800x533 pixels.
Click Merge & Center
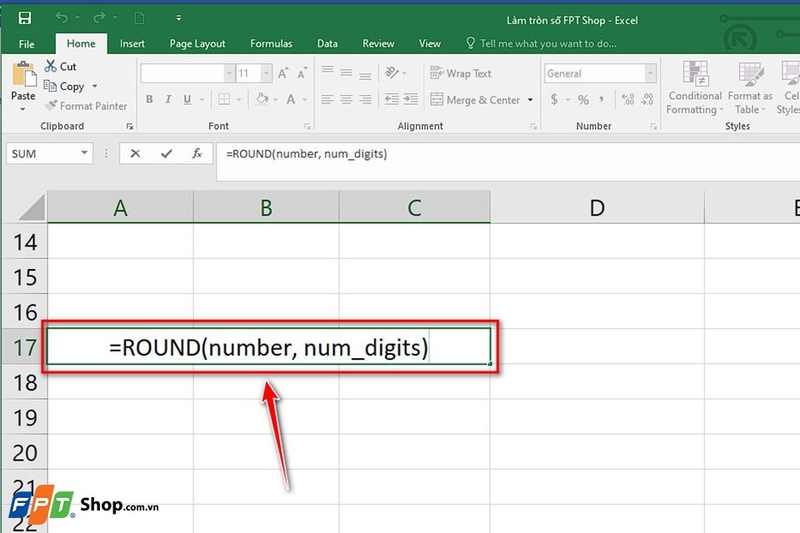point(475,100)
